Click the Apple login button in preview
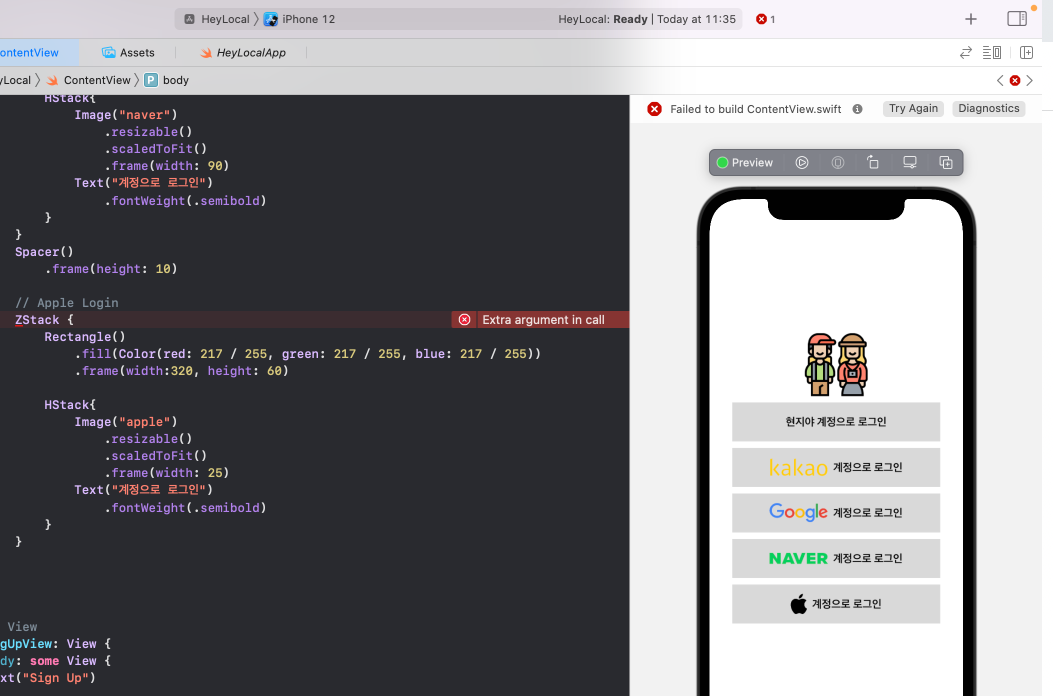This screenshot has width=1053, height=696. (x=835, y=604)
